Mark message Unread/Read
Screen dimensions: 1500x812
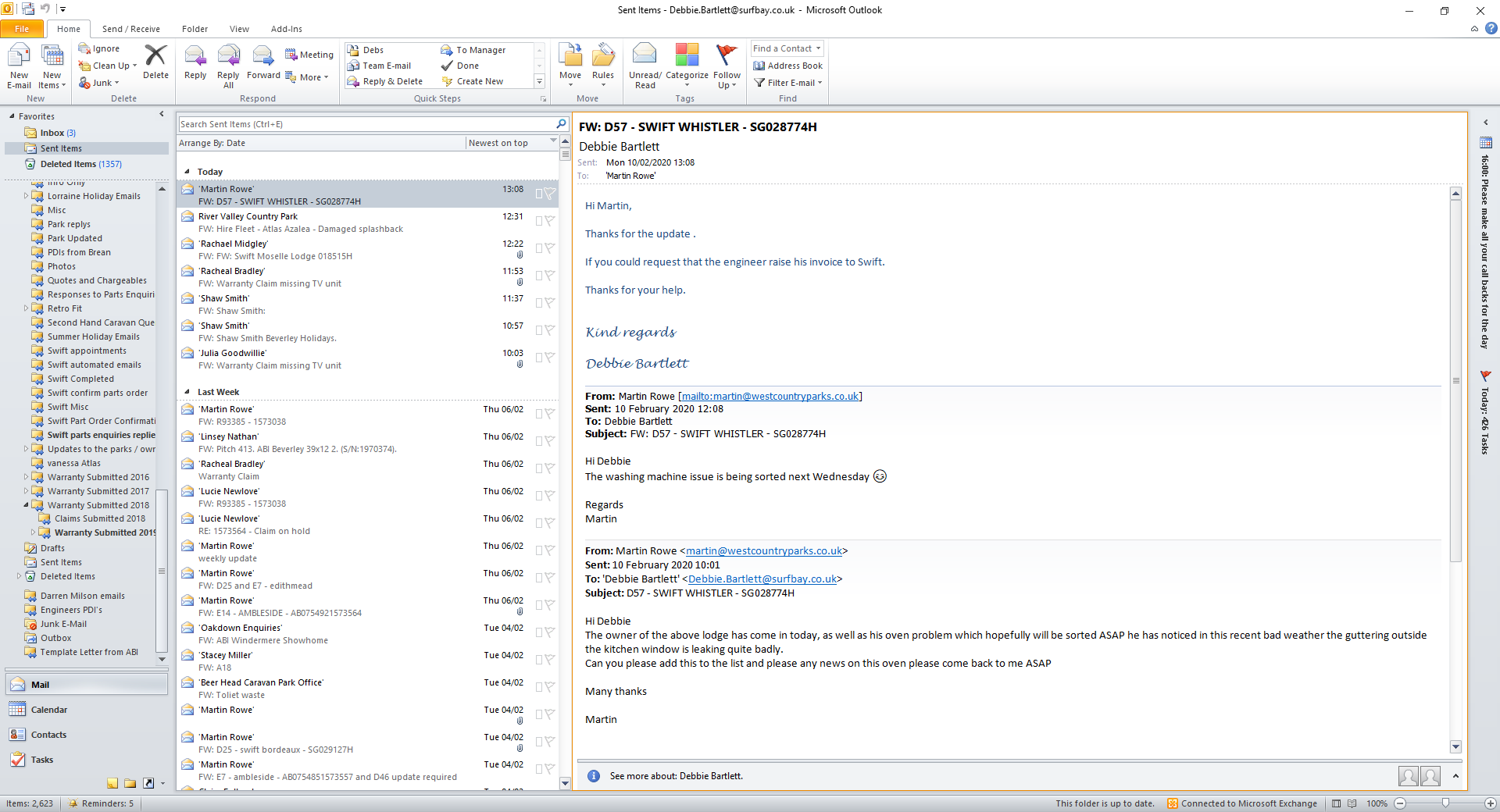pos(645,66)
